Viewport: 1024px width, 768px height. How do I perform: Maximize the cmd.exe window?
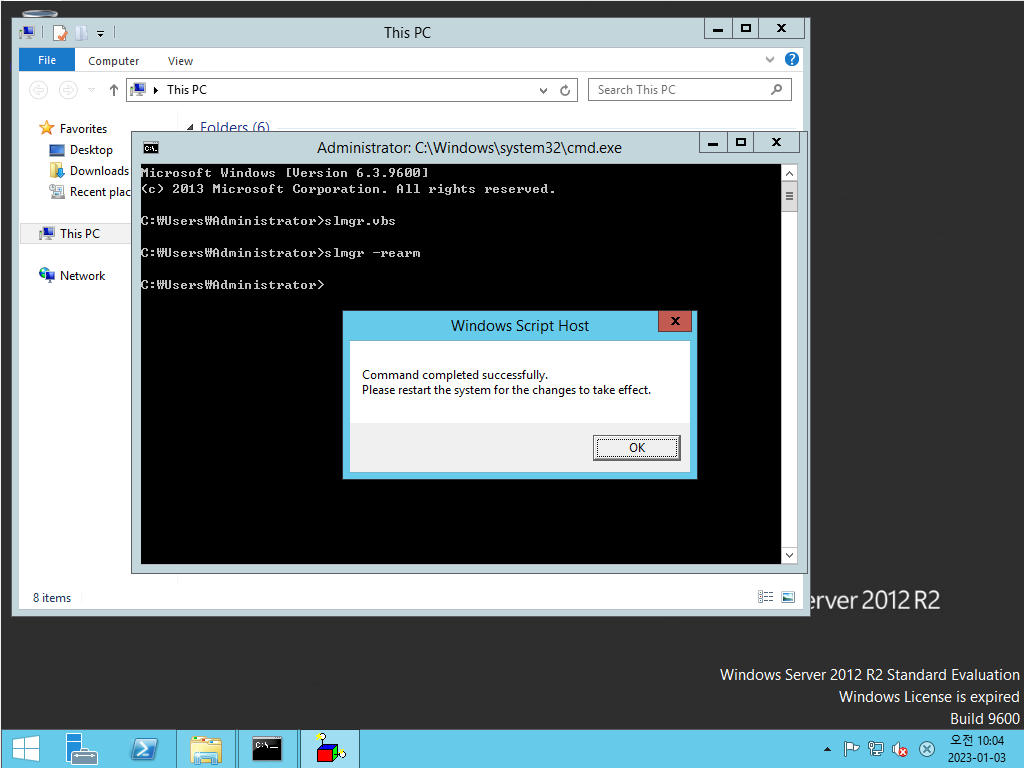click(741, 142)
